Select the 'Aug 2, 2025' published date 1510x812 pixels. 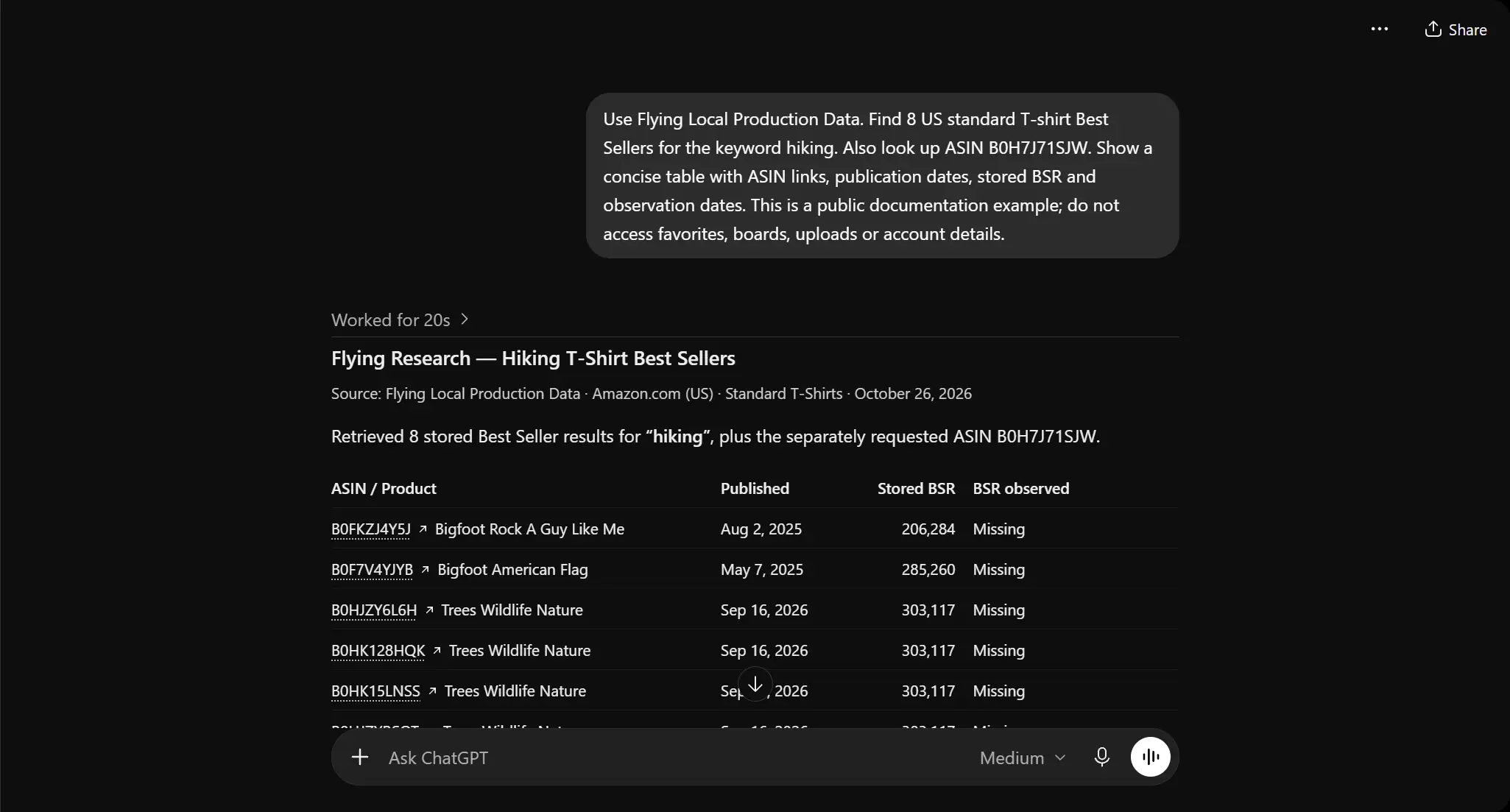pos(761,529)
